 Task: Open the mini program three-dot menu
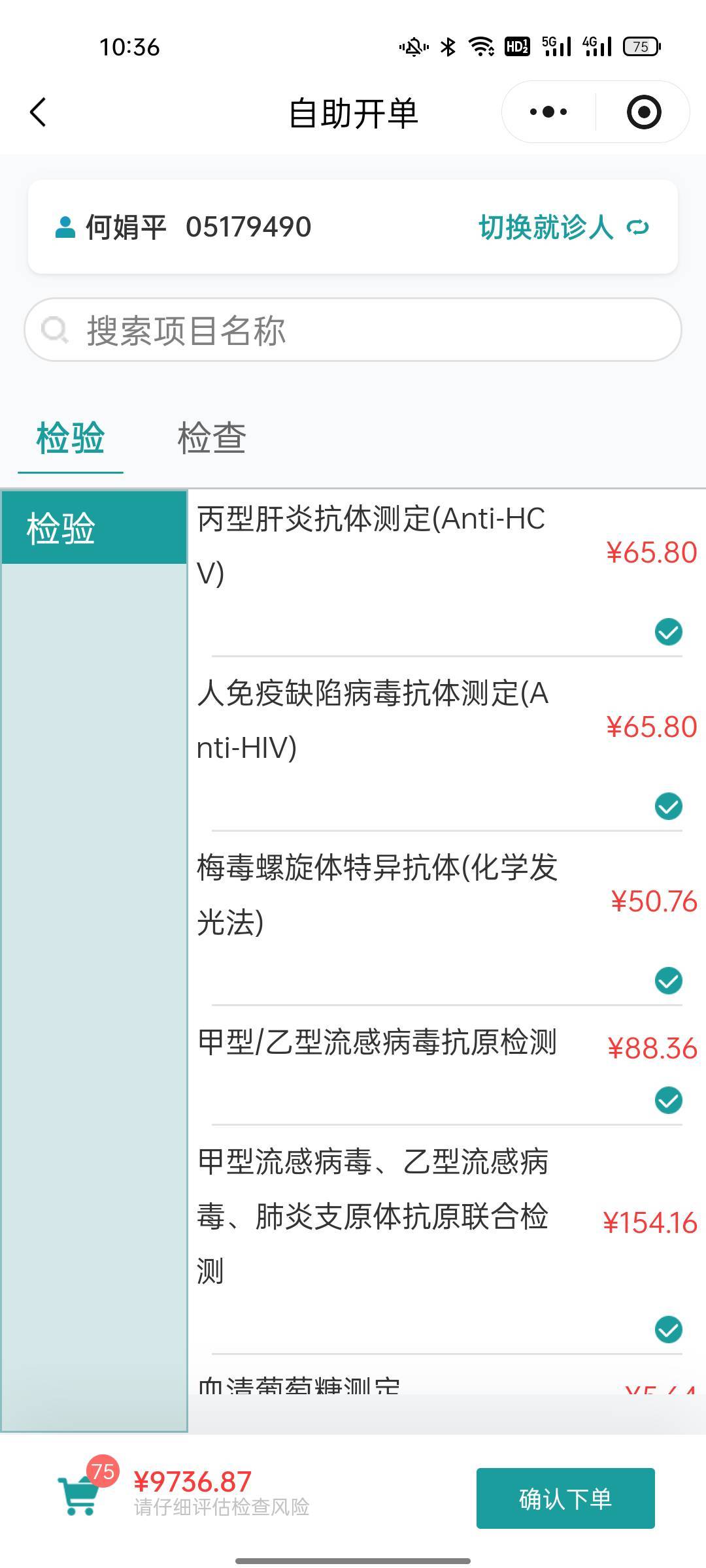coord(548,112)
